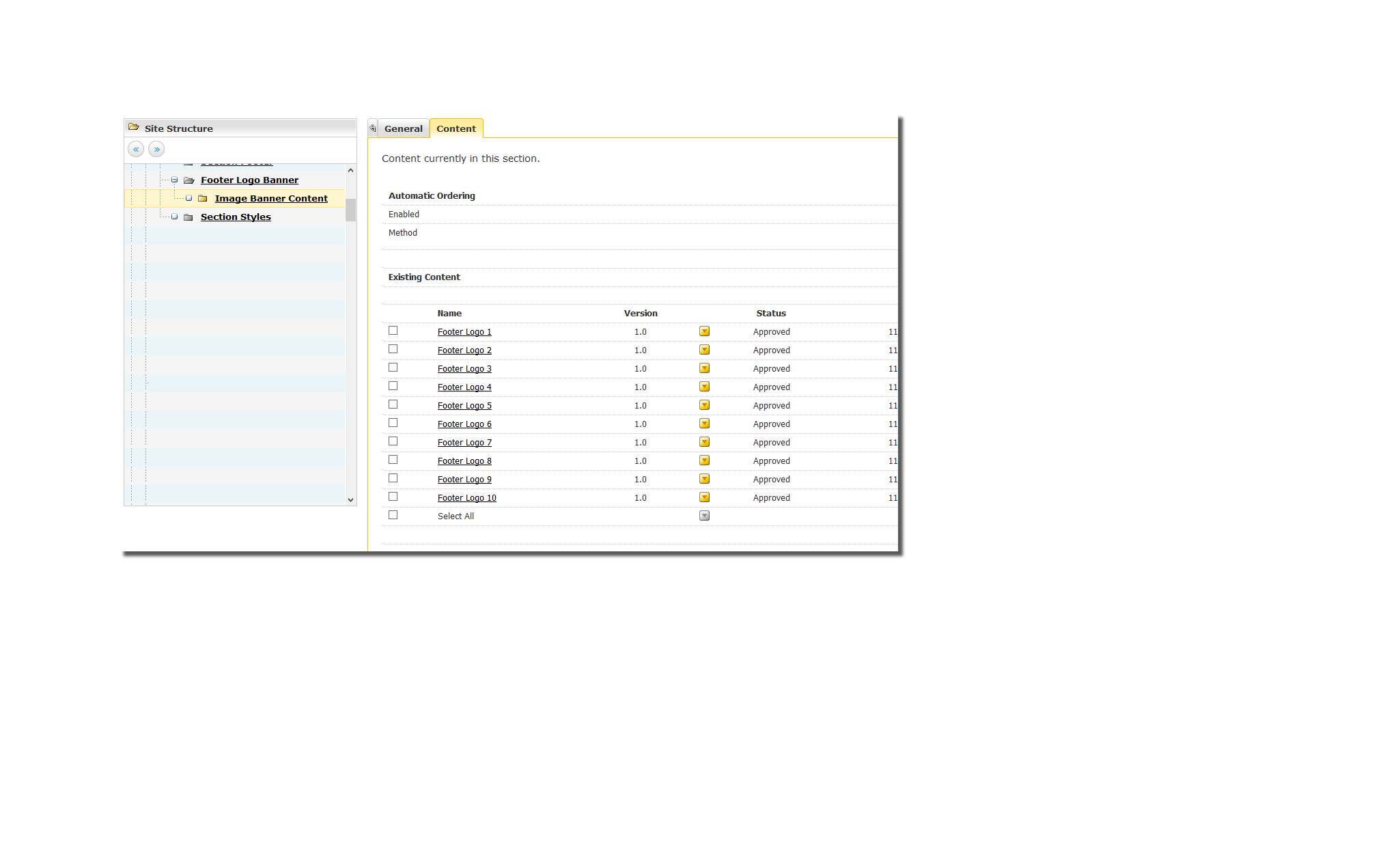This screenshot has width=1400, height=854.
Task: Select the Content tab
Action: click(456, 128)
